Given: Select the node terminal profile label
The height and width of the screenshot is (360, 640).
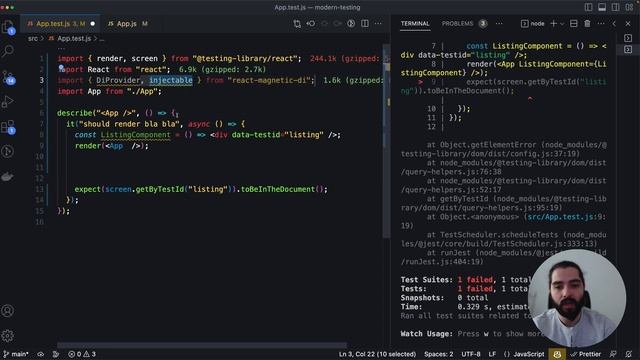Looking at the screenshot, I should [x=533, y=24].
